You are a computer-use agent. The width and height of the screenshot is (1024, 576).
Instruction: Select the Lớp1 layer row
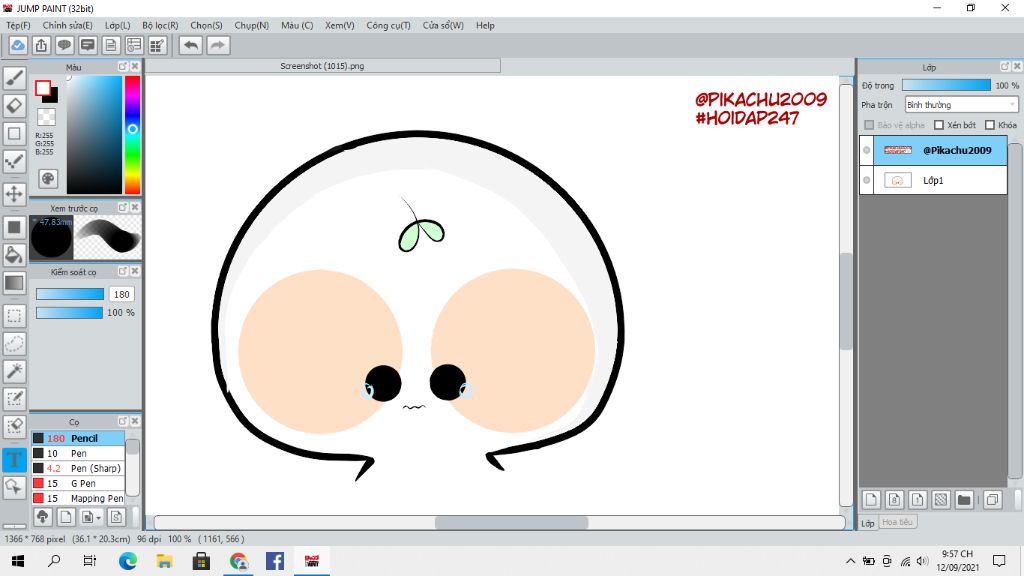[934, 180]
